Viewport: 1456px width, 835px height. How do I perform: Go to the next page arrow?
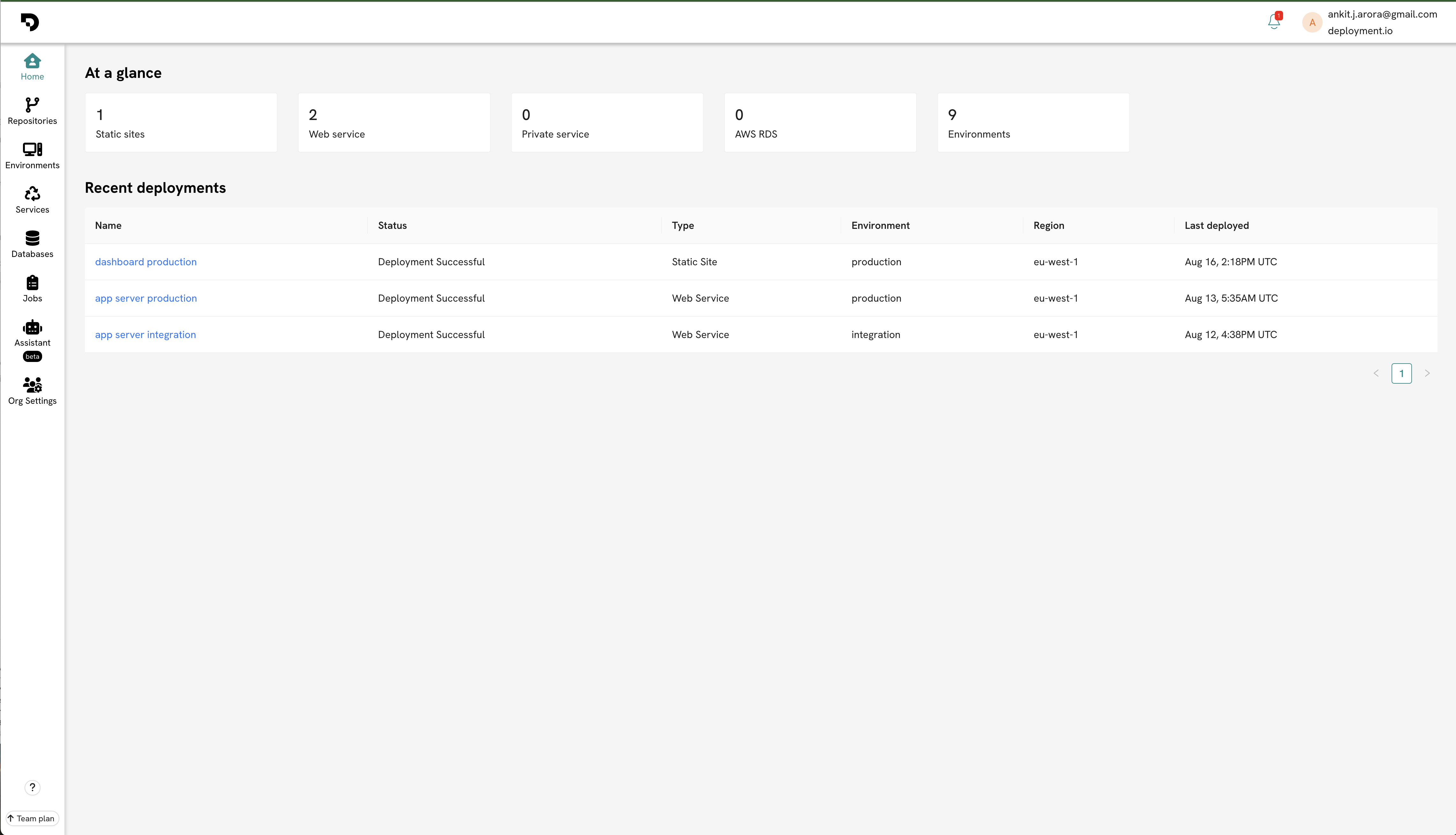click(1427, 373)
